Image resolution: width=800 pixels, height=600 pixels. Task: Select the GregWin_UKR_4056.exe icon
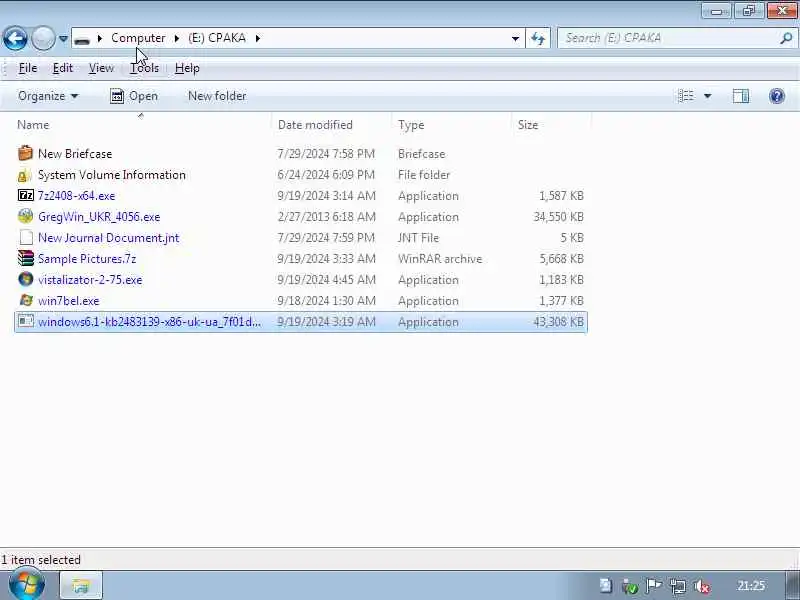click(26, 216)
